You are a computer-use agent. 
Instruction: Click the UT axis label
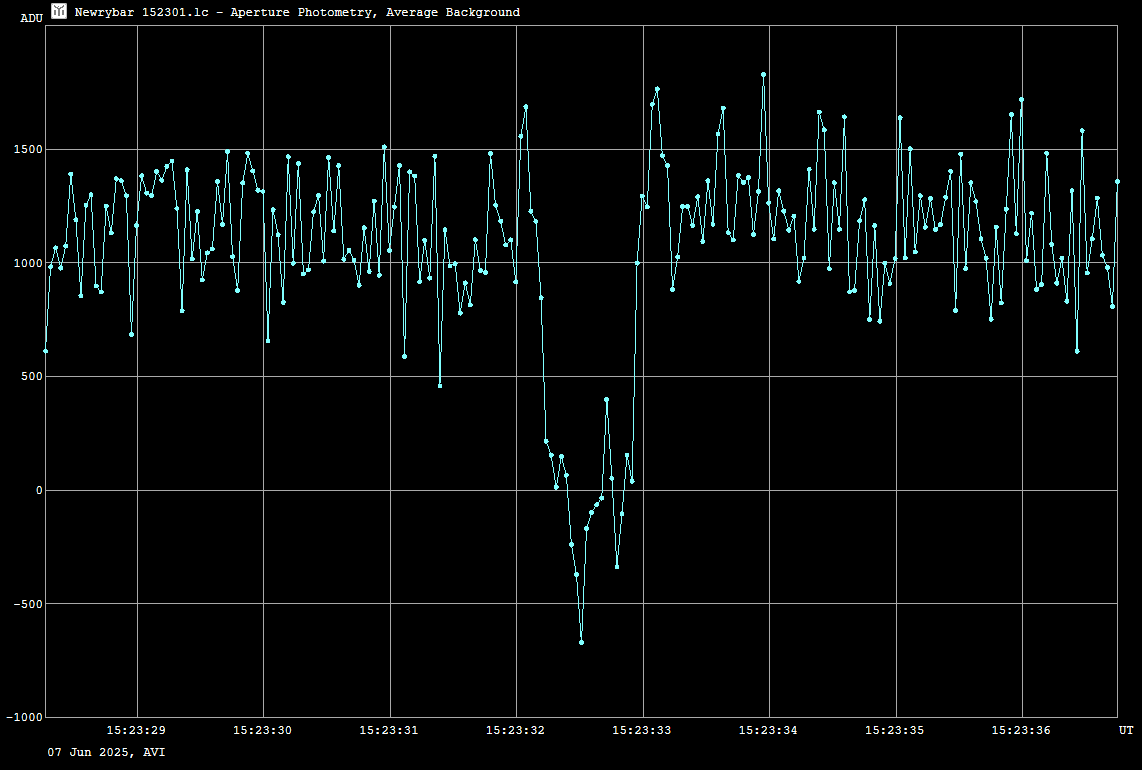point(1125,731)
